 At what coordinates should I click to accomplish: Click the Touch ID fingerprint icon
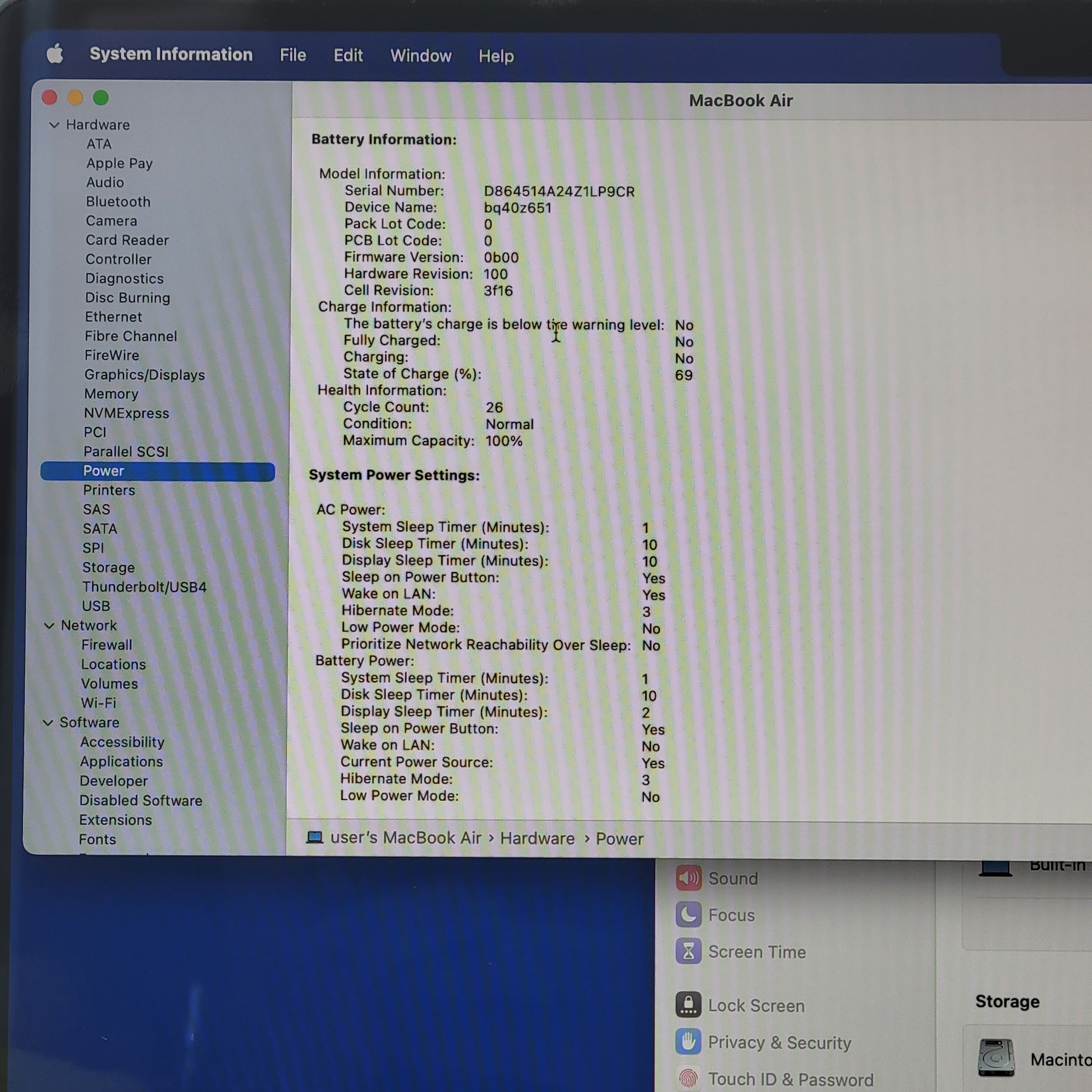tap(688, 1079)
